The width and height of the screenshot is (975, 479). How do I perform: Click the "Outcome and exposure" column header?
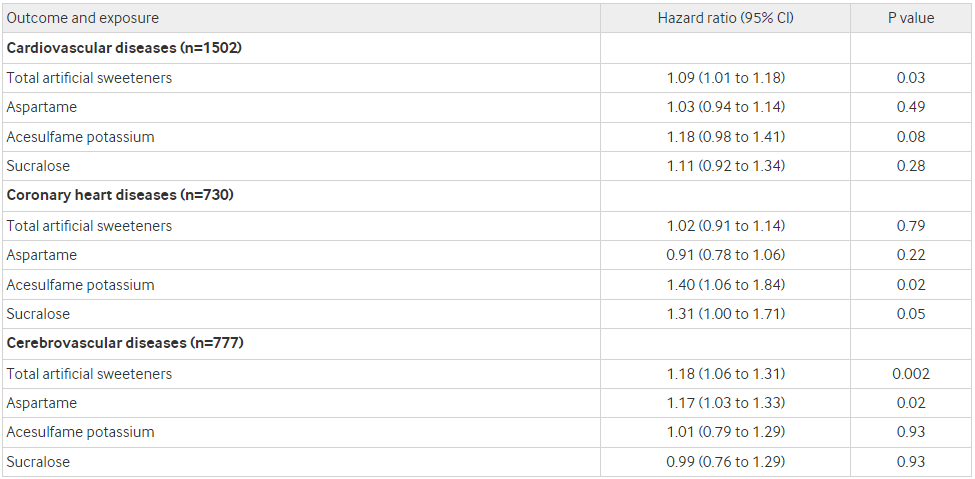tap(83, 18)
